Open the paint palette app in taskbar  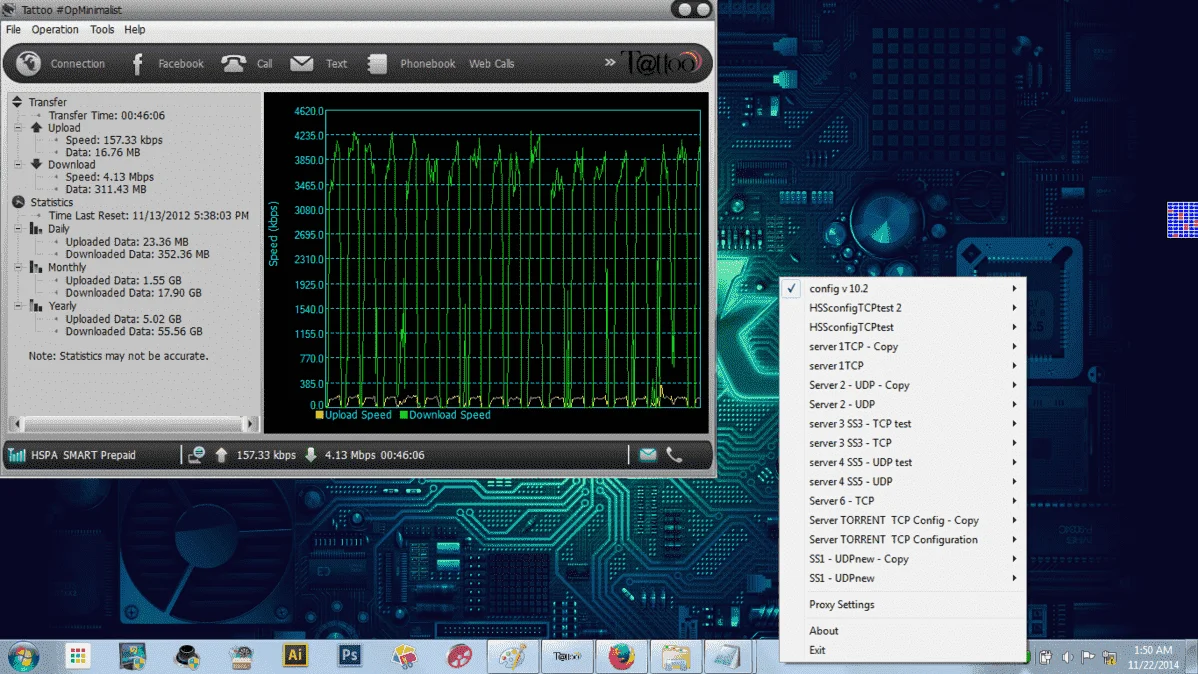pos(513,656)
